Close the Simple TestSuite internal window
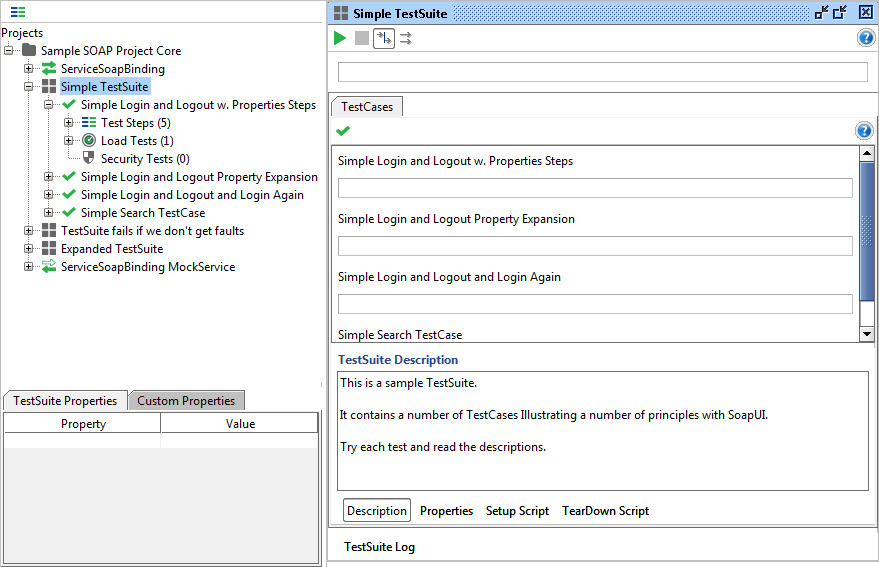Screen dimensions: 879x567 tap(866, 12)
